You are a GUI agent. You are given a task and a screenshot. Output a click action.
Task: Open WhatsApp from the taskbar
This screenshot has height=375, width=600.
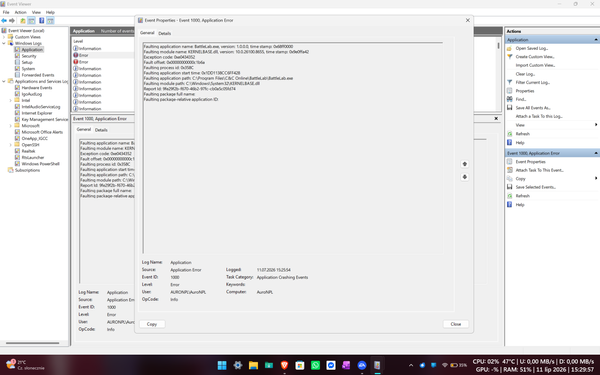click(315, 365)
